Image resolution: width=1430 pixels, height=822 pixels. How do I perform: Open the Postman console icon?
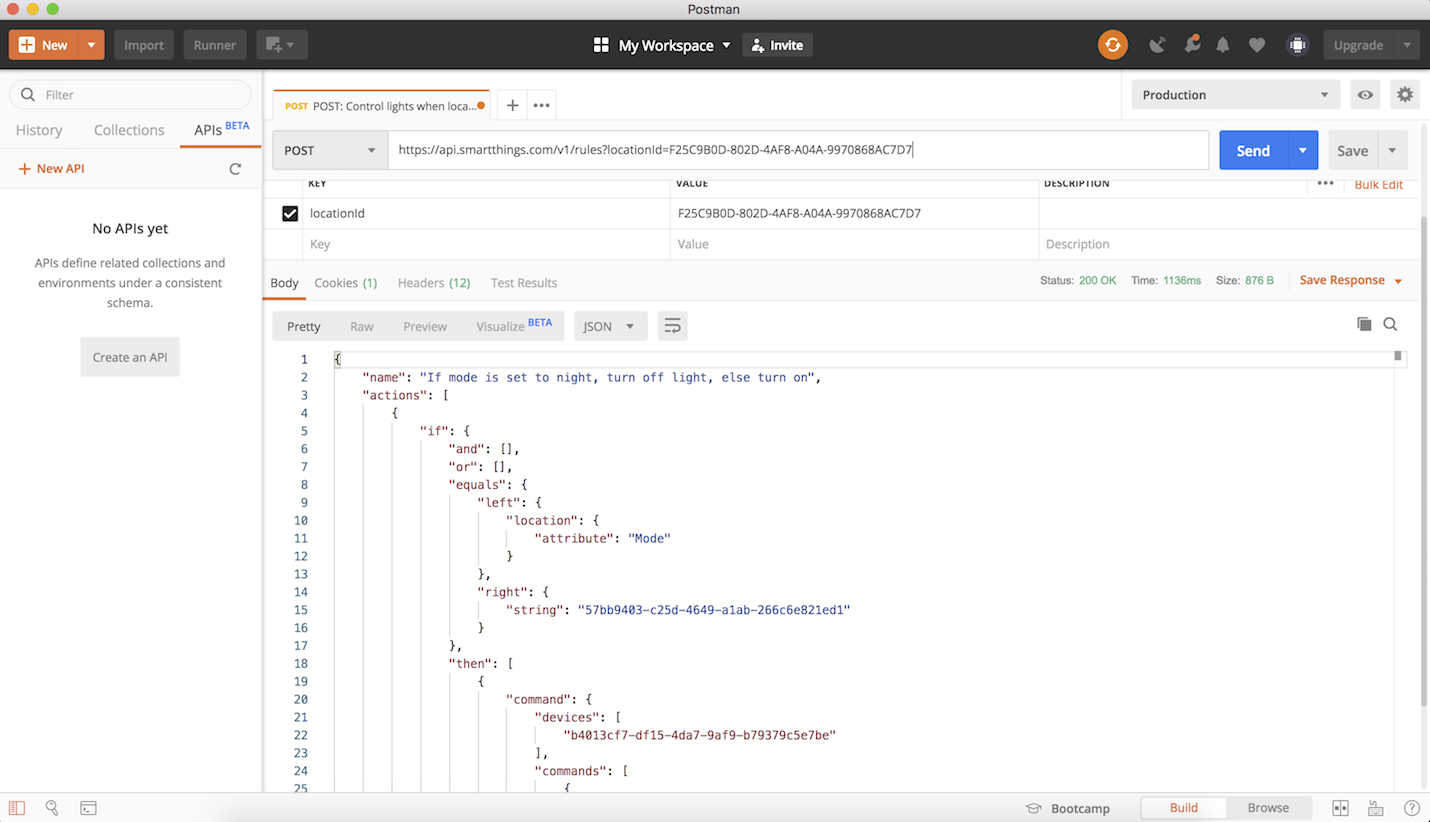(x=88, y=808)
